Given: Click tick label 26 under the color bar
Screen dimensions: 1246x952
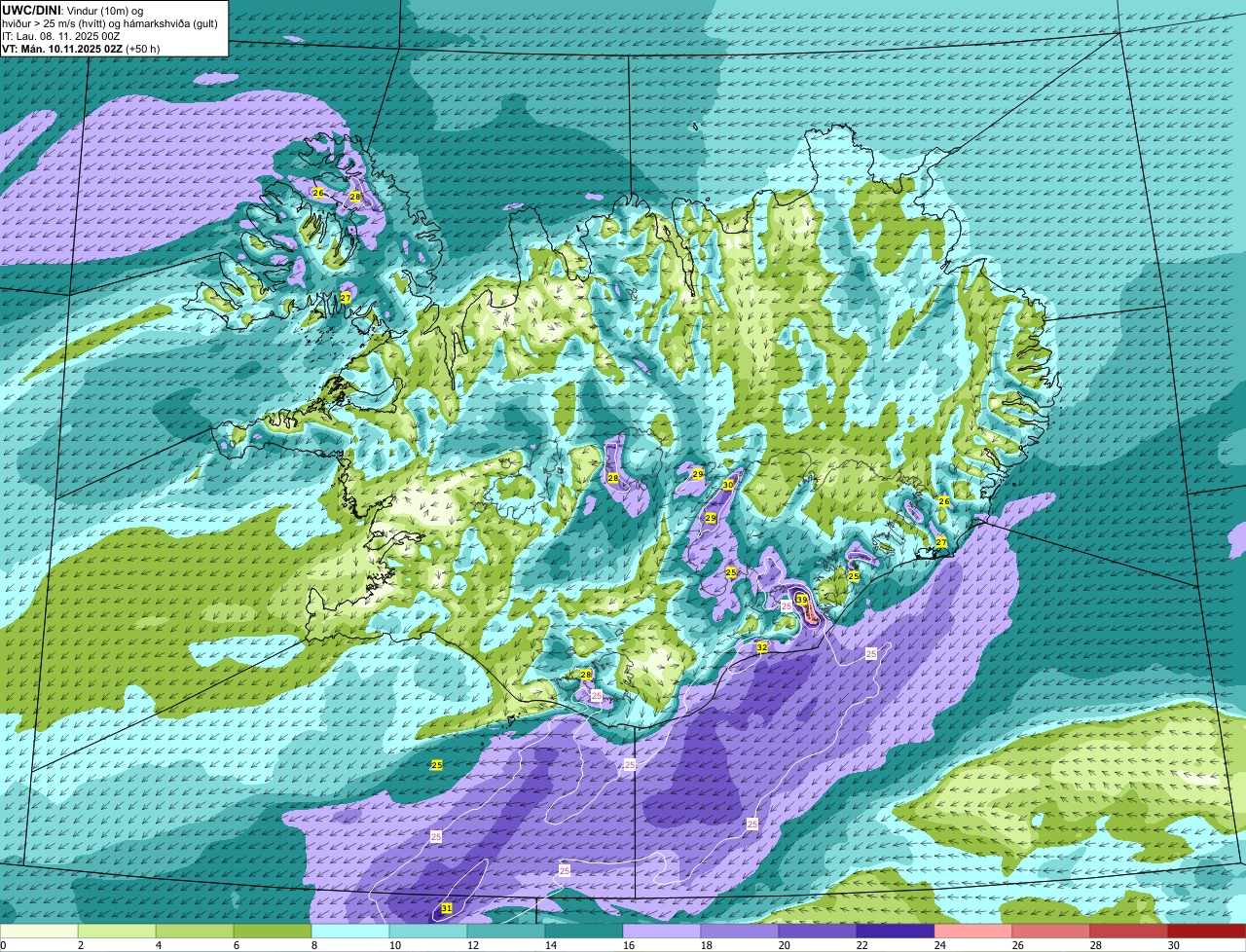Looking at the screenshot, I should coord(1018,945).
